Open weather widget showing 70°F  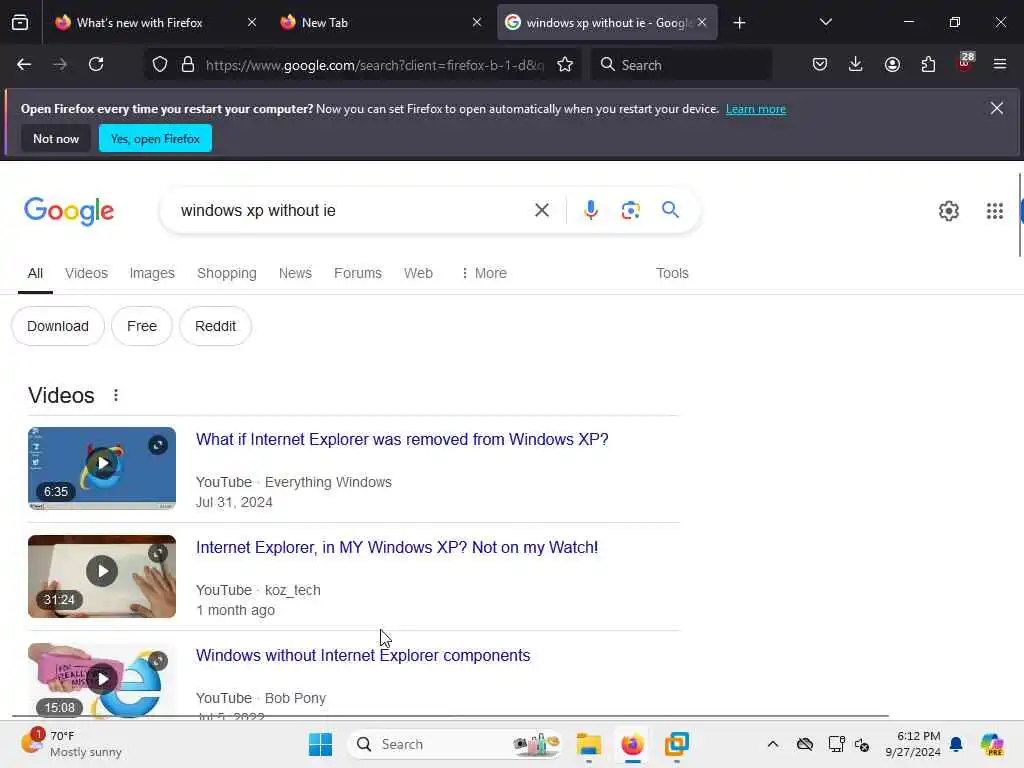(x=72, y=744)
